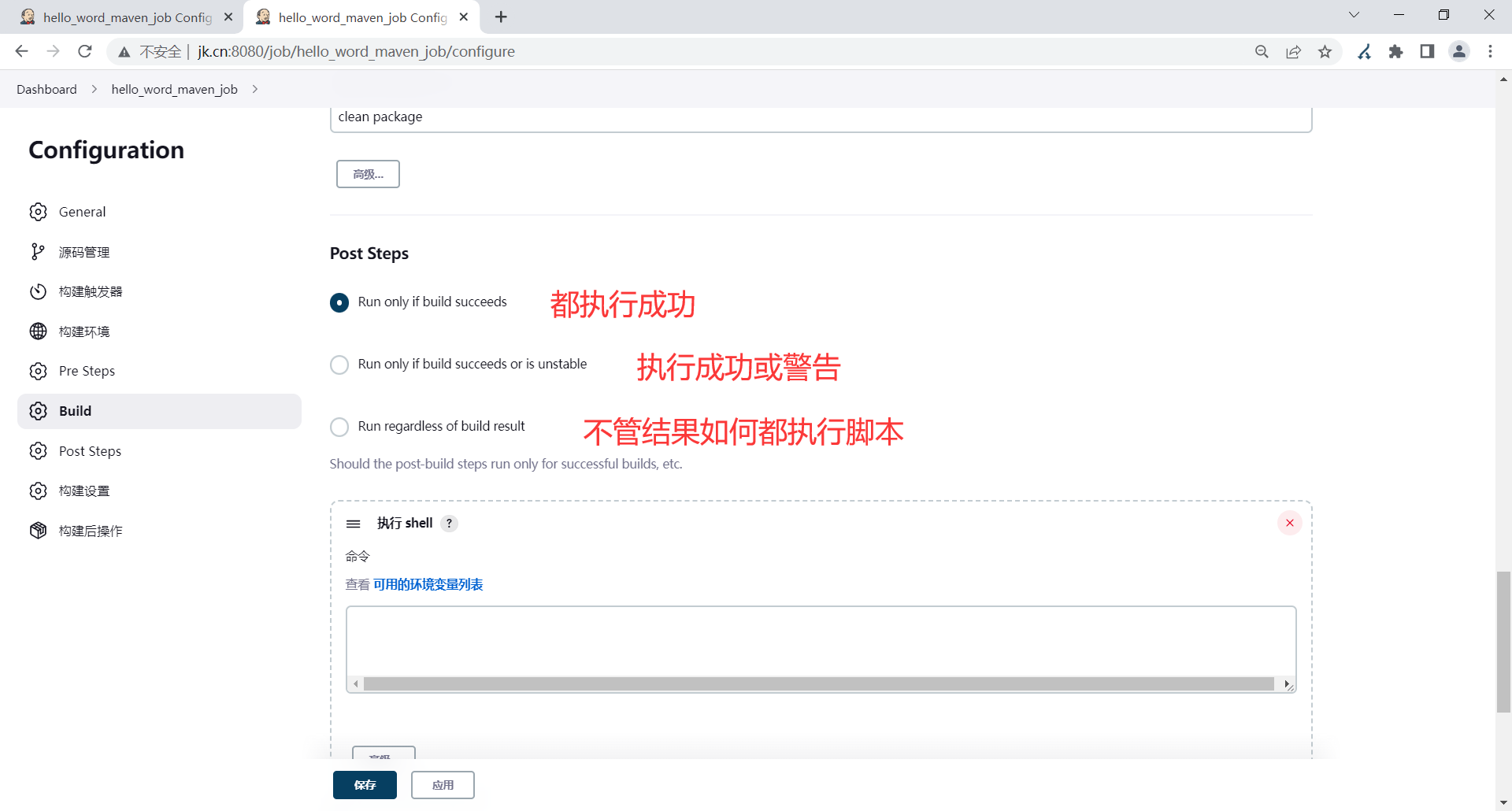Click the 构建后操作 cube icon
Viewport: 1512px width, 811px height.
(38, 531)
